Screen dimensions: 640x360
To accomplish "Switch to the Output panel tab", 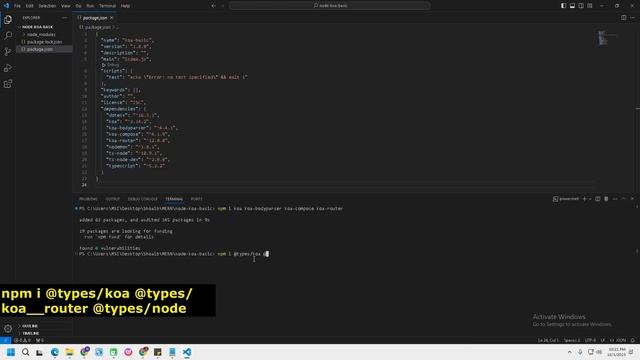I will click(x=113, y=199).
